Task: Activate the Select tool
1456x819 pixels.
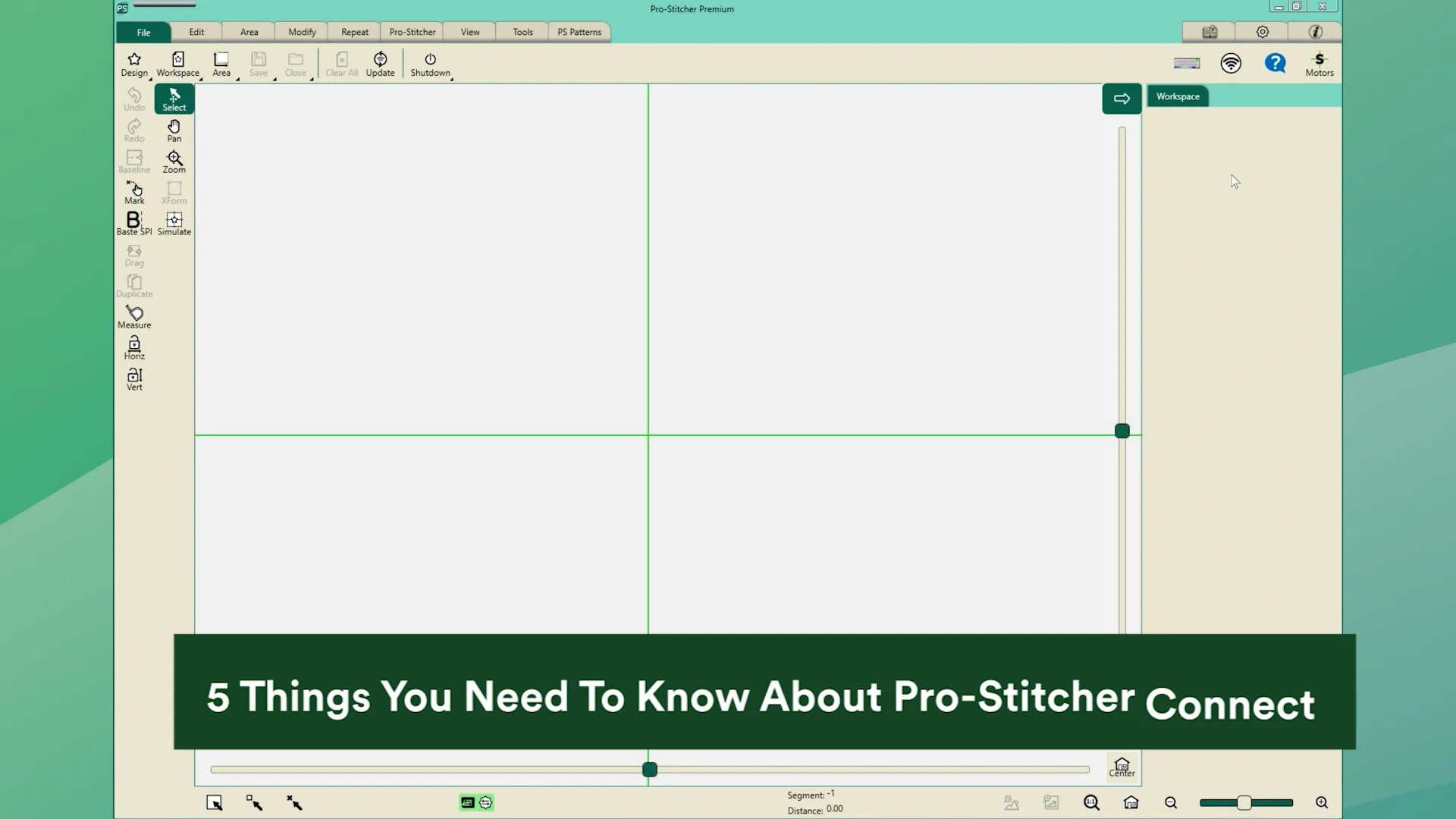Action: (x=174, y=99)
